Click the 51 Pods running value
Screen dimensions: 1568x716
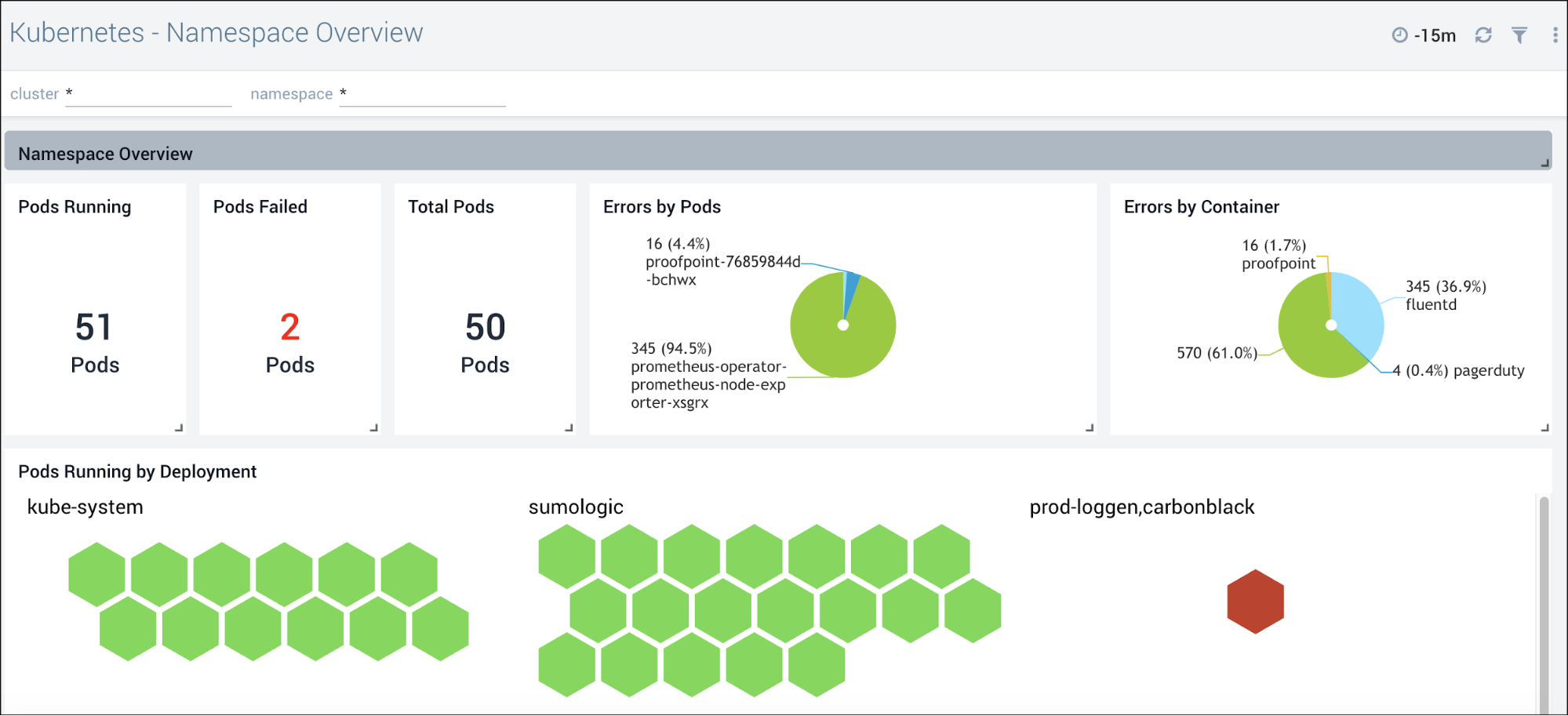[94, 328]
